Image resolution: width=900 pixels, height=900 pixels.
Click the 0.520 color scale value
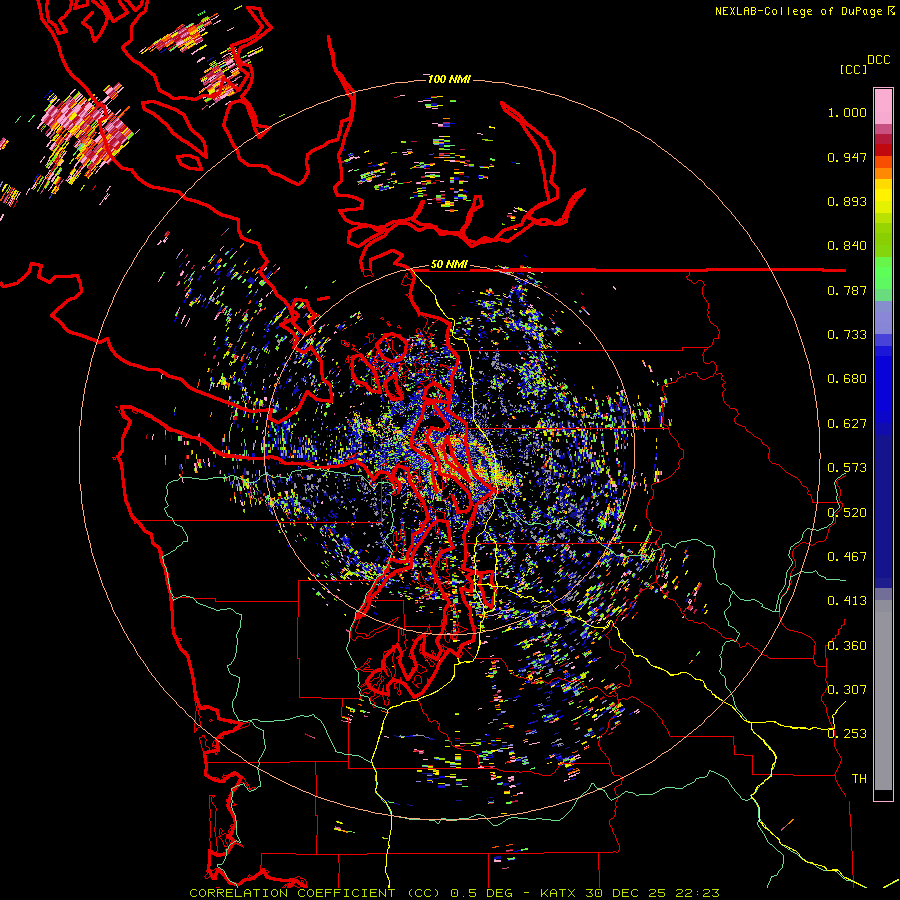[x=847, y=513]
